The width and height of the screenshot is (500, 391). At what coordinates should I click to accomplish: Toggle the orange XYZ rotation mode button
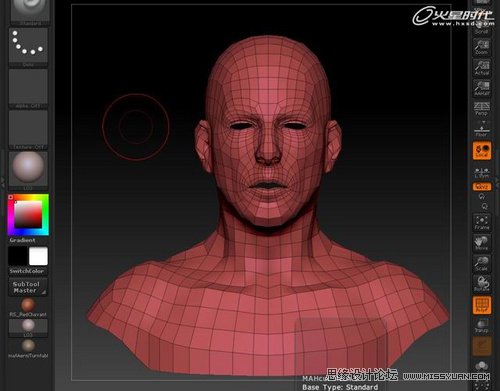482,187
